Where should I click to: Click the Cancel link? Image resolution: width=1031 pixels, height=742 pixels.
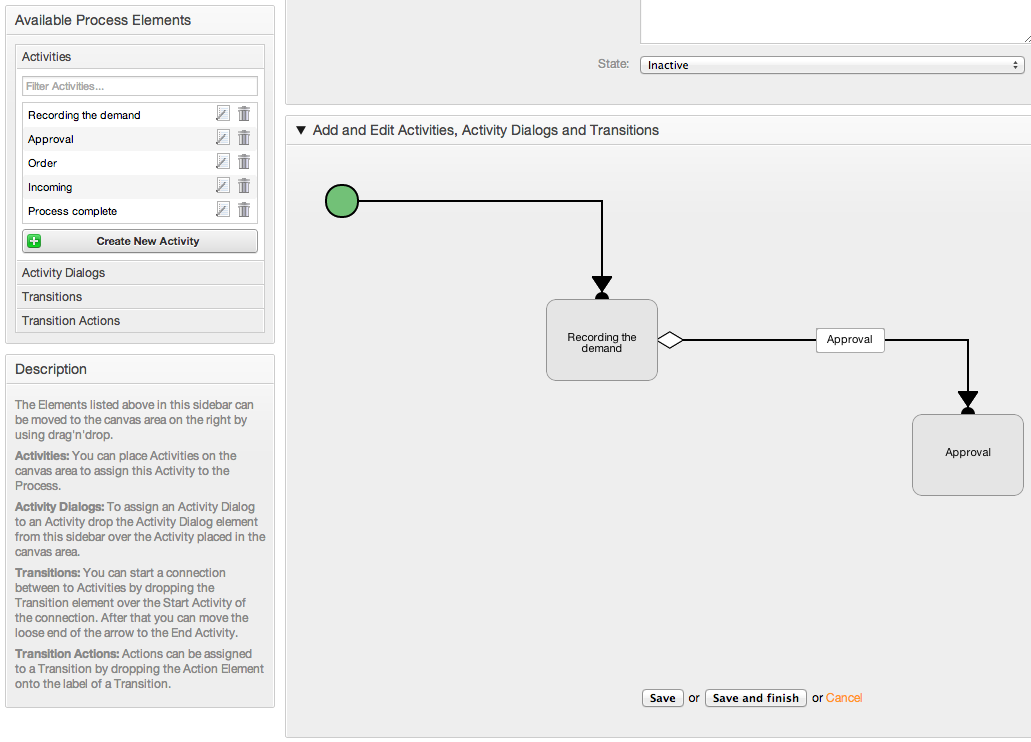843,698
